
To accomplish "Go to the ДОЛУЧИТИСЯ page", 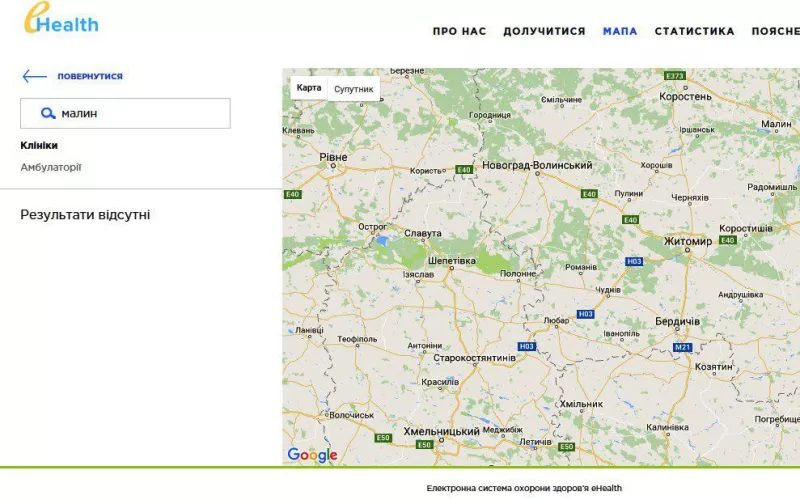I will click(544, 31).
